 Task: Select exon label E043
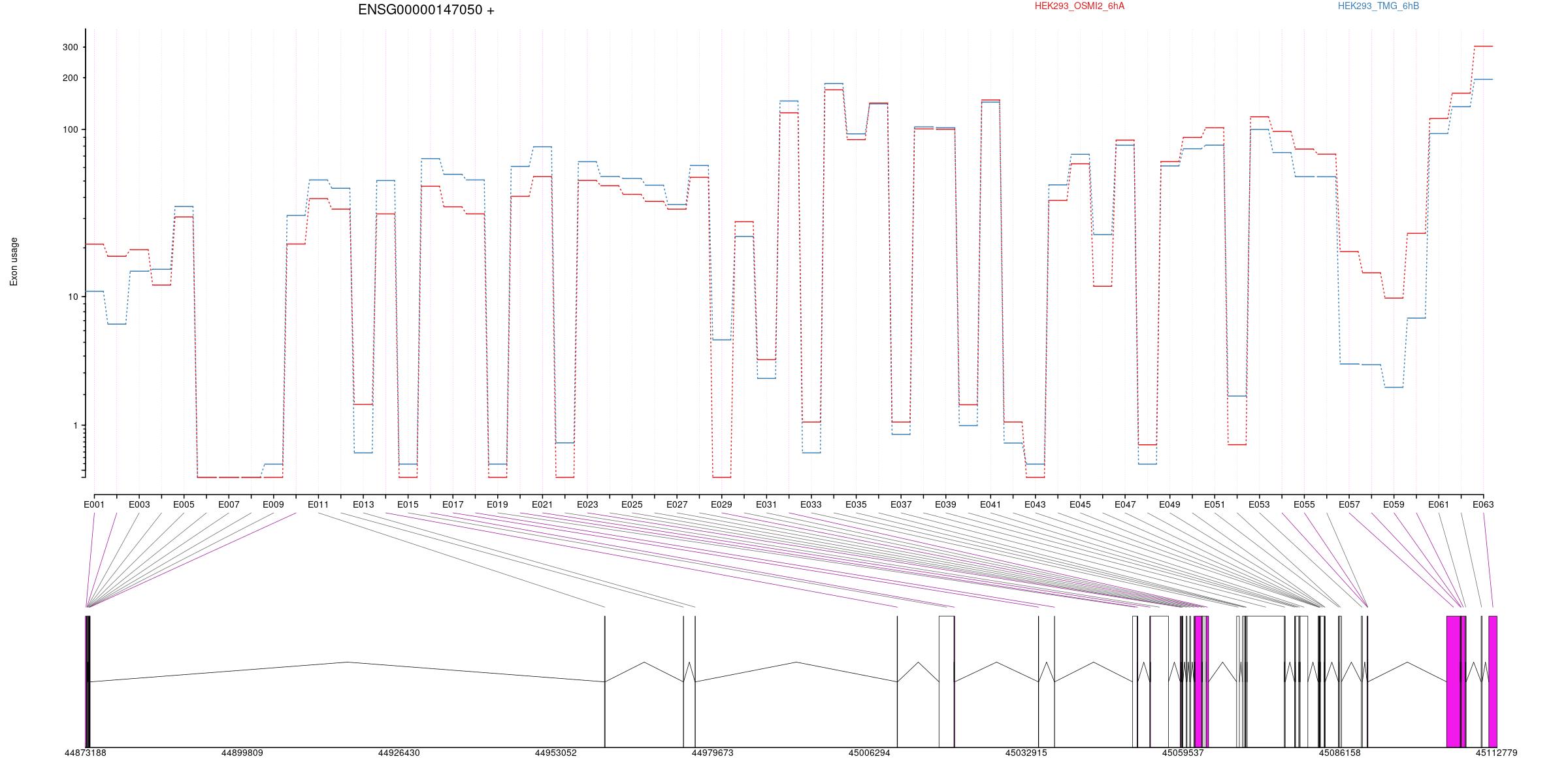[x=1035, y=504]
